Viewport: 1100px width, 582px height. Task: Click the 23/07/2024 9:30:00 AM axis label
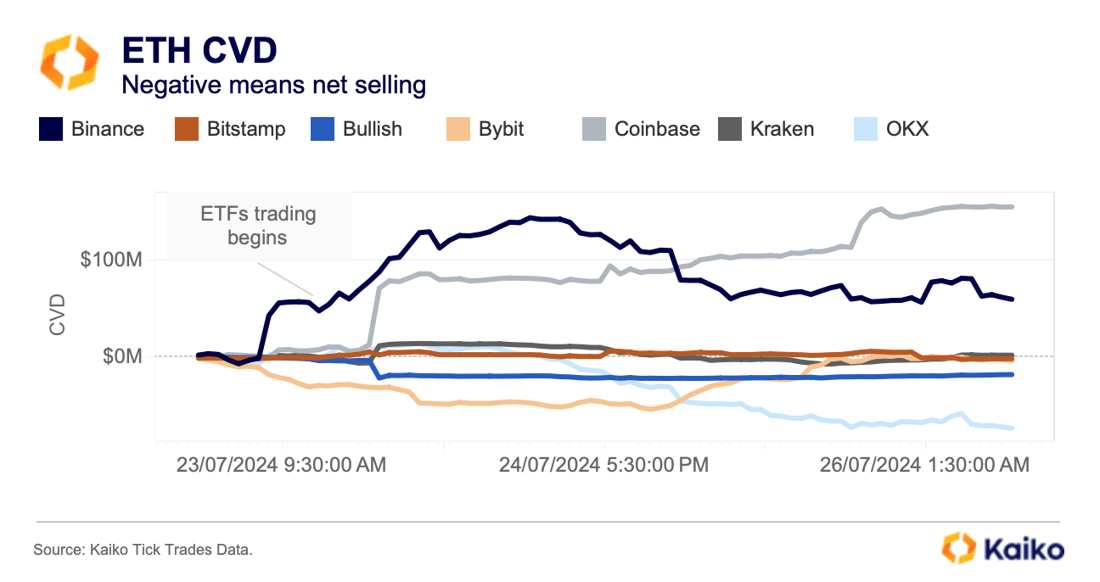coord(281,465)
